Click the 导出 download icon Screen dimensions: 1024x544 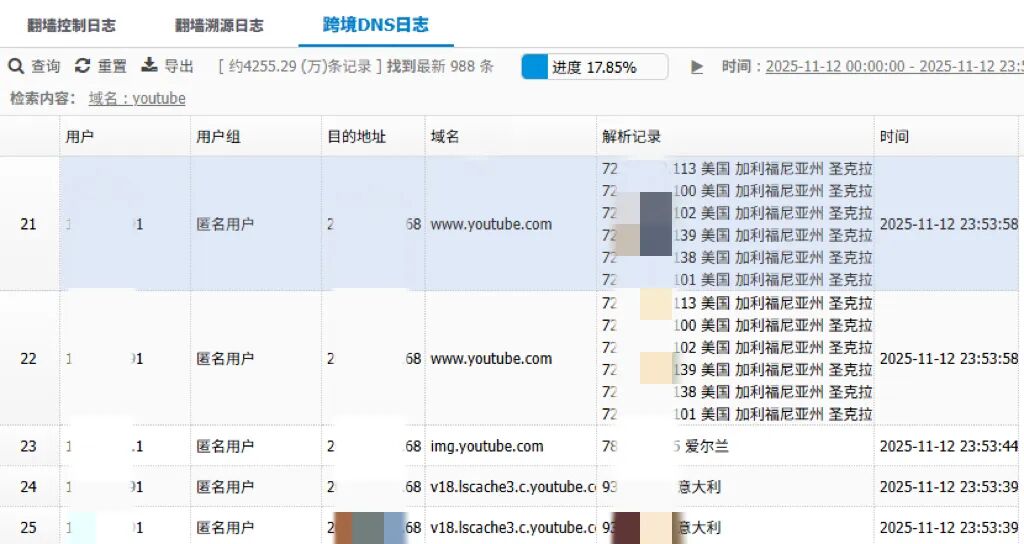pyautogui.click(x=150, y=65)
